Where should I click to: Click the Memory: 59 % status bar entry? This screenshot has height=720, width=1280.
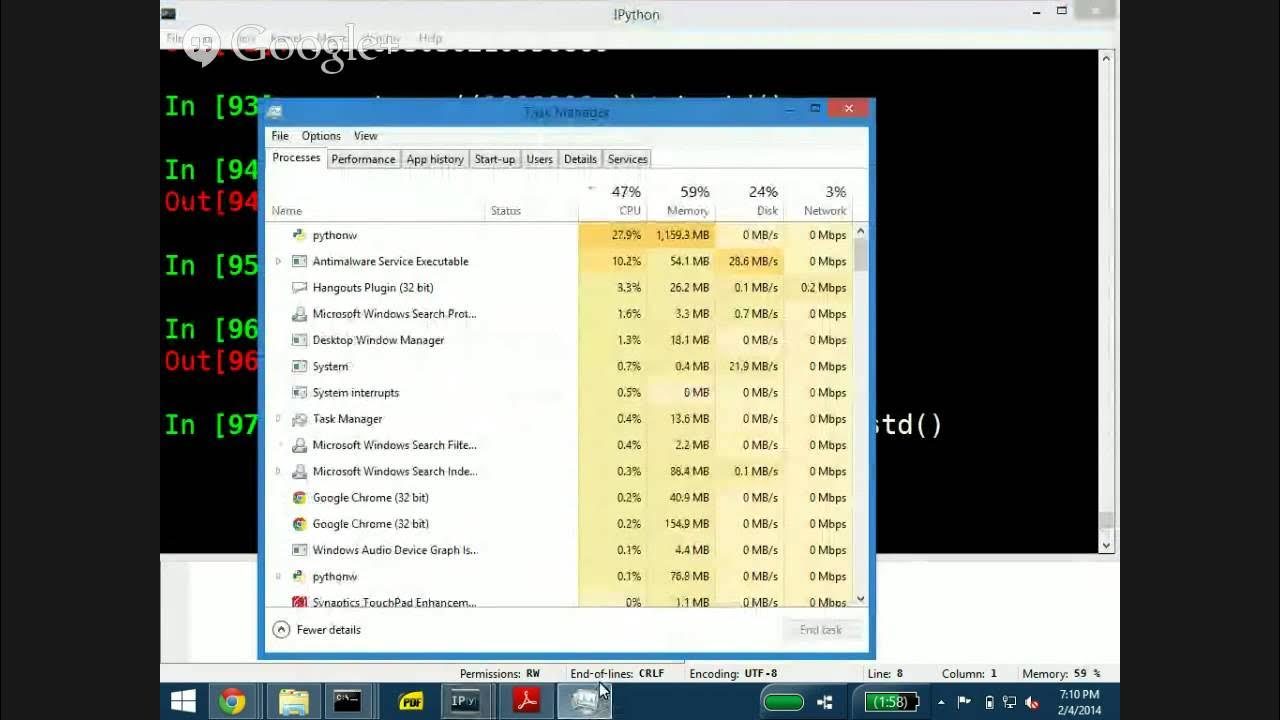click(x=1061, y=674)
